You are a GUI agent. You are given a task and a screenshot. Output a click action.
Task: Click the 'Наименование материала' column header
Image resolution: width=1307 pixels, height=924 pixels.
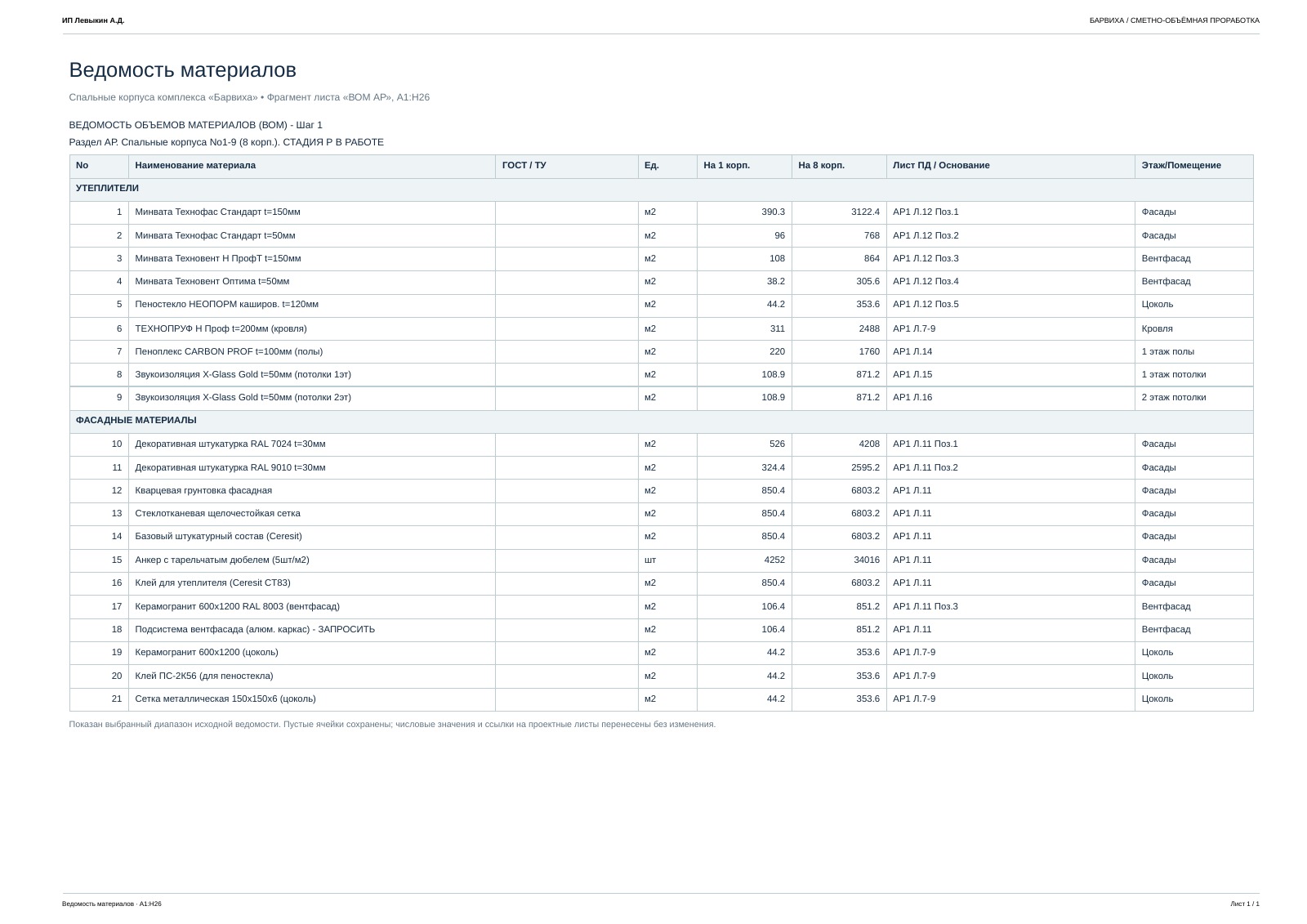[x=311, y=167]
